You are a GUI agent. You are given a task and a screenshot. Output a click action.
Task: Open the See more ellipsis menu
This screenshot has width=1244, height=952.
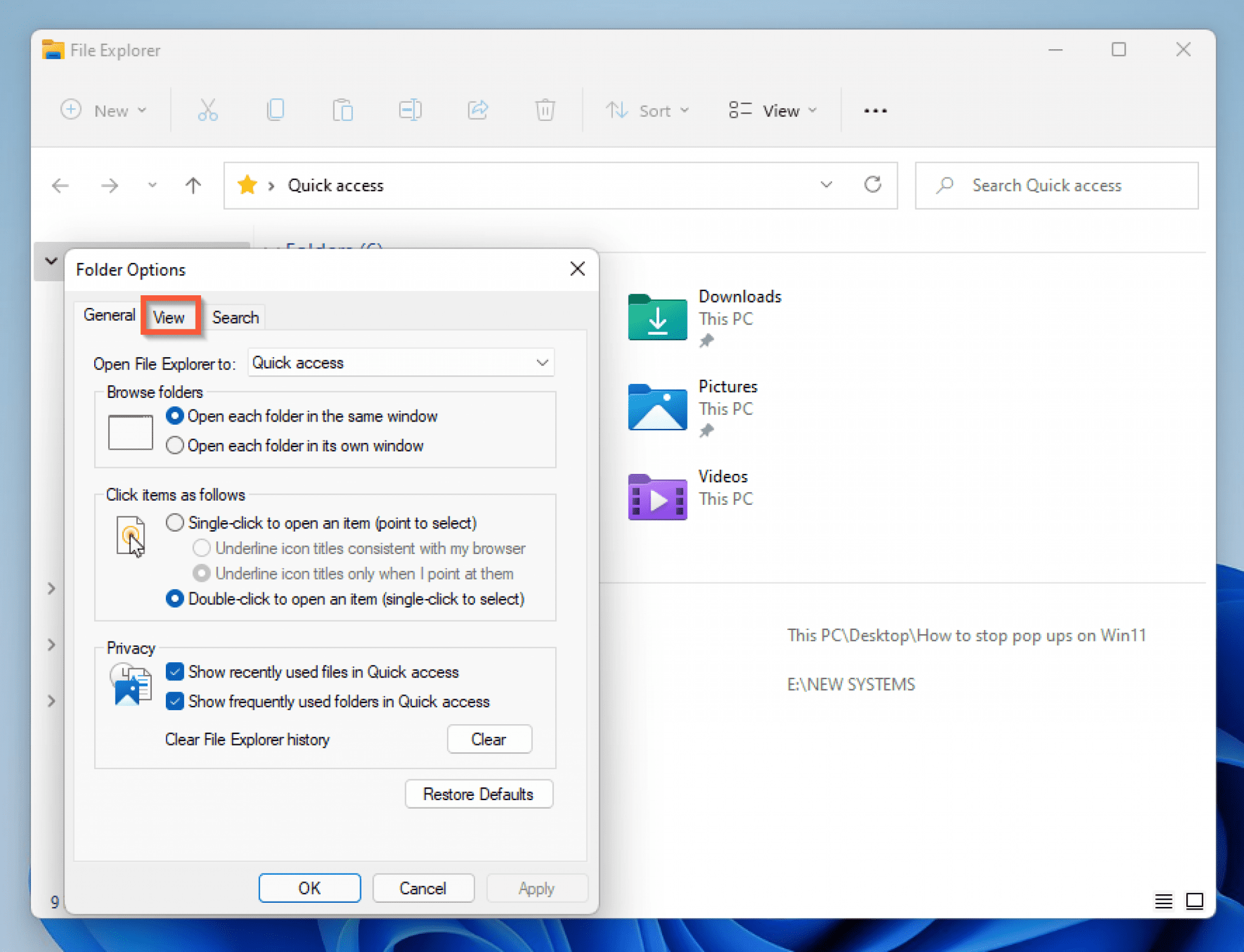click(x=875, y=111)
